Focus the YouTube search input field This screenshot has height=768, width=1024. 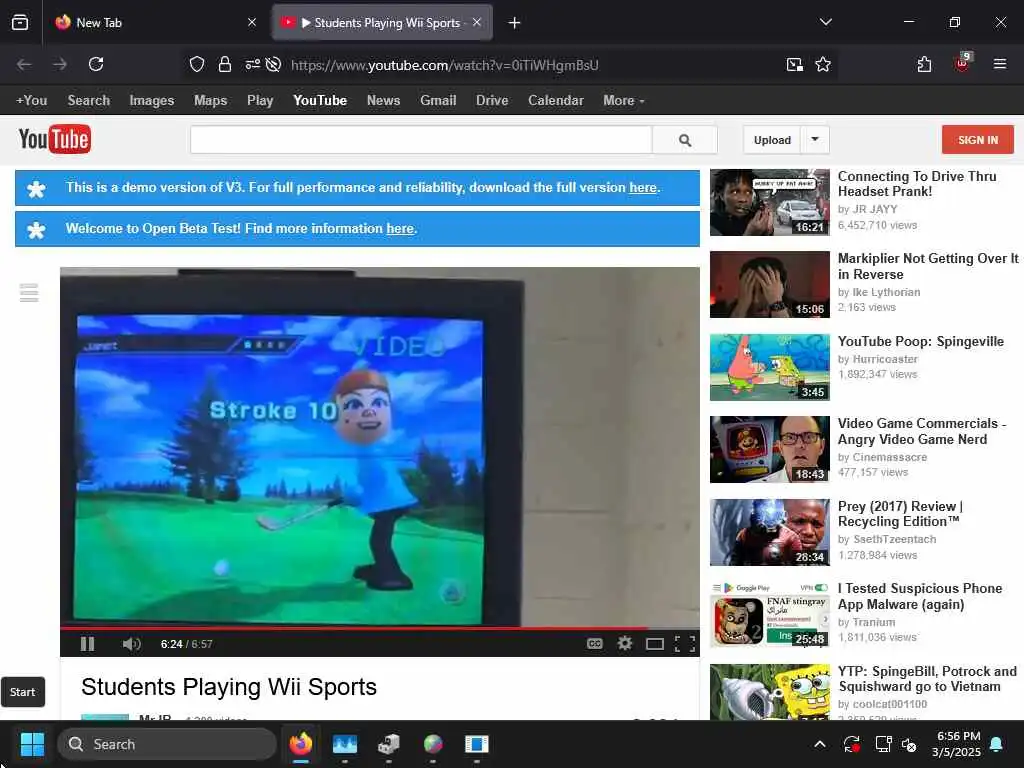pos(421,140)
